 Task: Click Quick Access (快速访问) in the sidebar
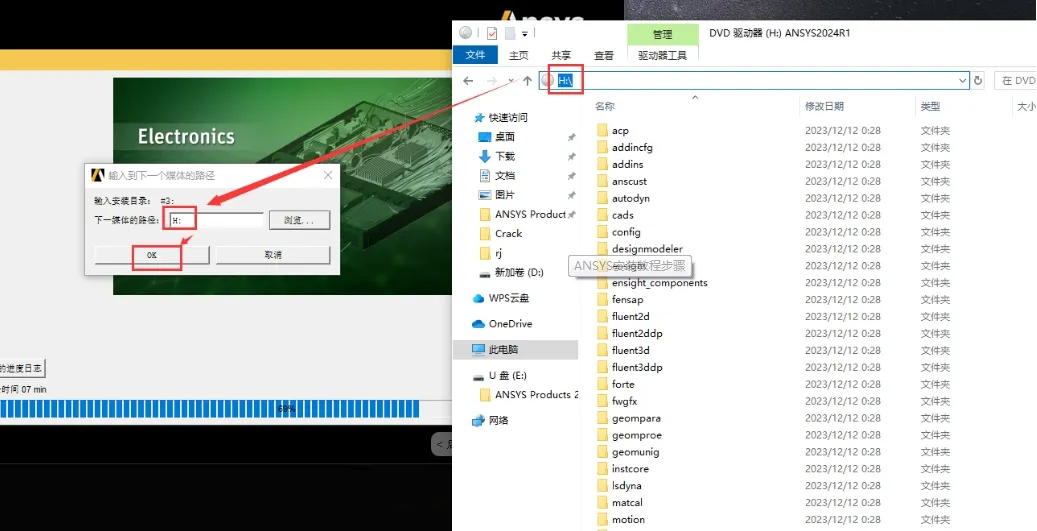pyautogui.click(x=507, y=118)
